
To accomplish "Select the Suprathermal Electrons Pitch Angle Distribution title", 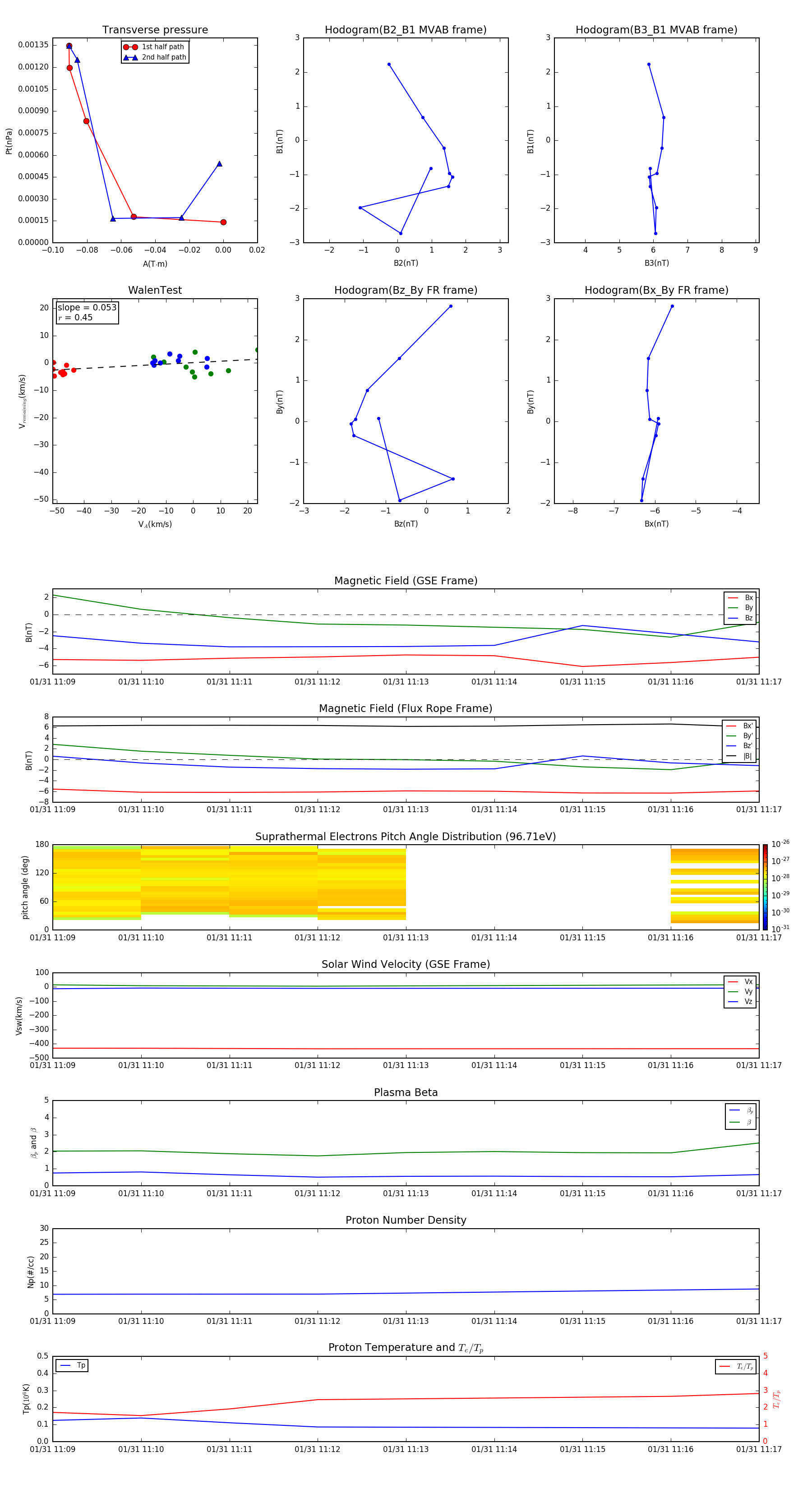I will click(x=406, y=837).
